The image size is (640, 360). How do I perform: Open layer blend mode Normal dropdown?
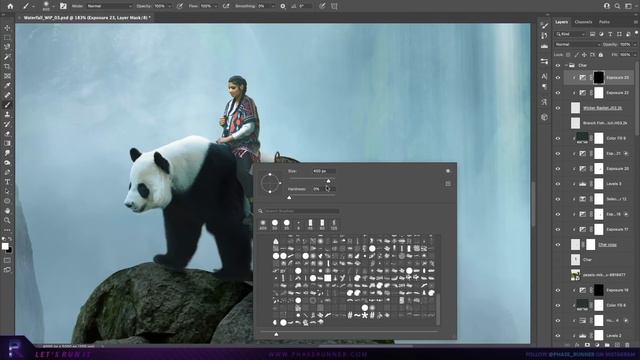pyautogui.click(x=577, y=44)
